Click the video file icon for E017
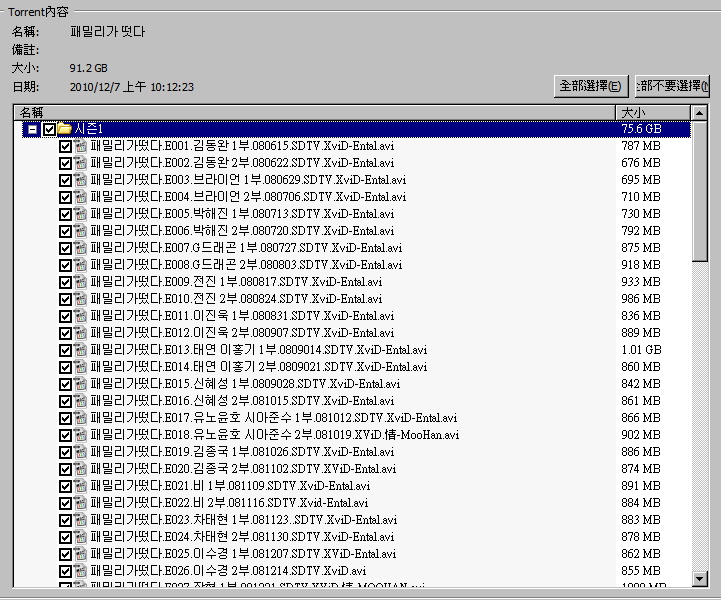This screenshot has width=721, height=600. click(x=80, y=418)
